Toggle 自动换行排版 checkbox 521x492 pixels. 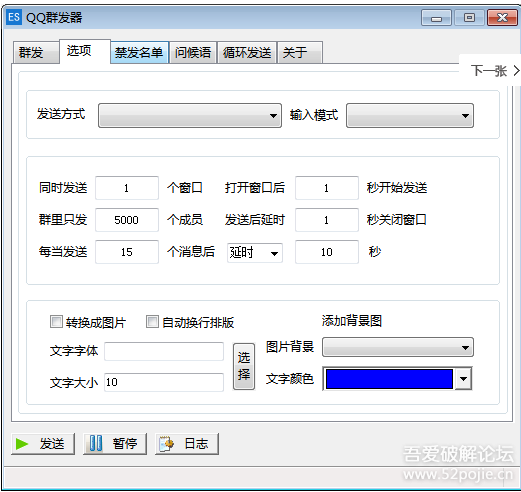click(152, 322)
